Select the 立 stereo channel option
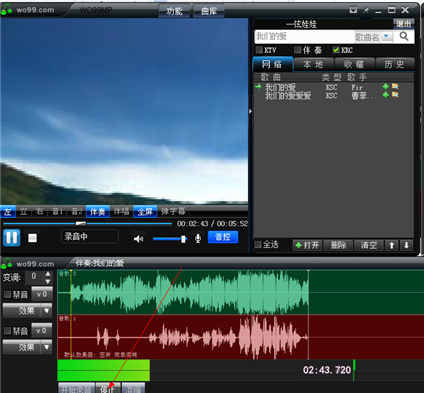 click(x=23, y=211)
